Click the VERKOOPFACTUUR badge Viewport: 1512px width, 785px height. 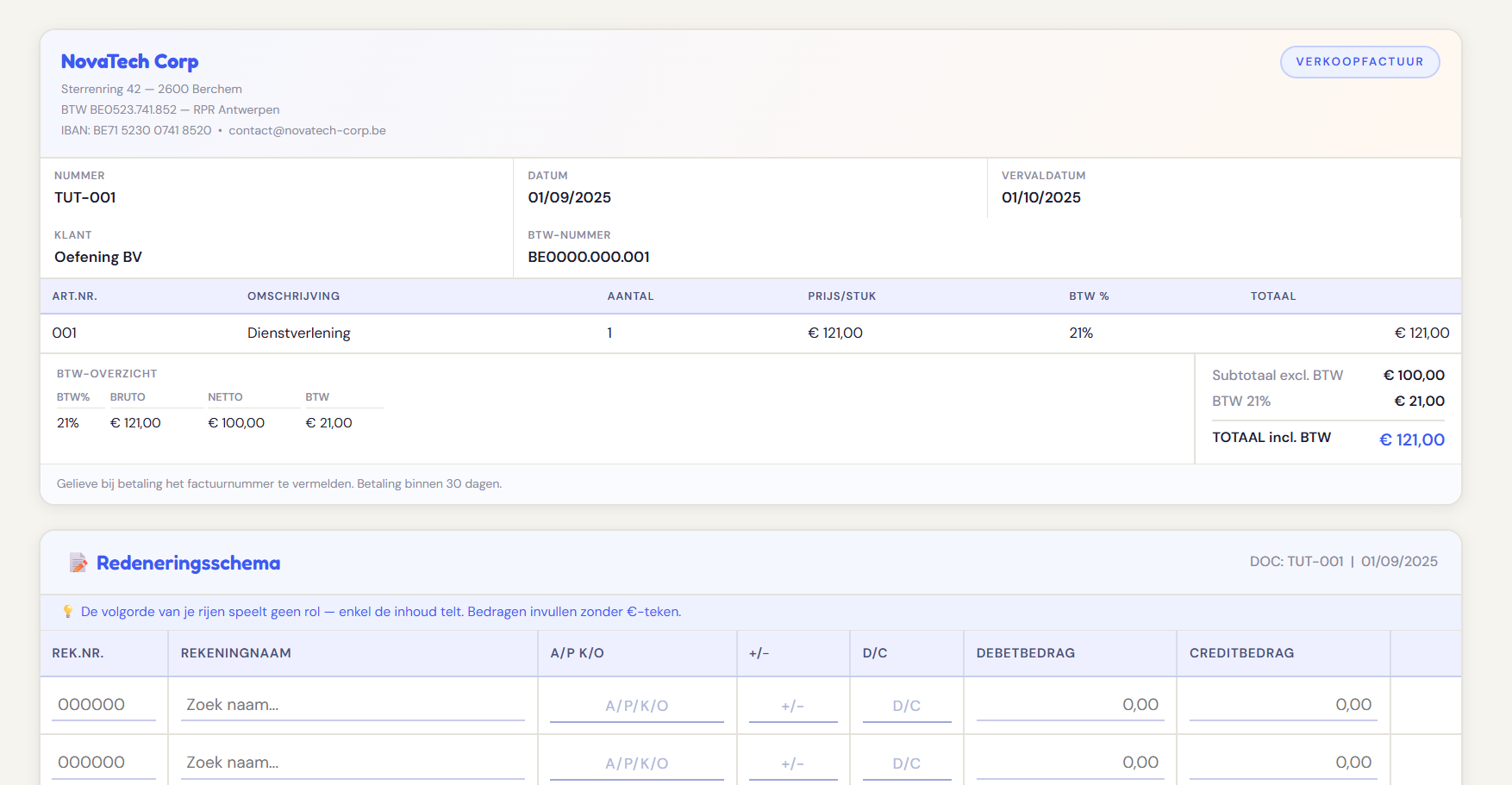point(1359,62)
